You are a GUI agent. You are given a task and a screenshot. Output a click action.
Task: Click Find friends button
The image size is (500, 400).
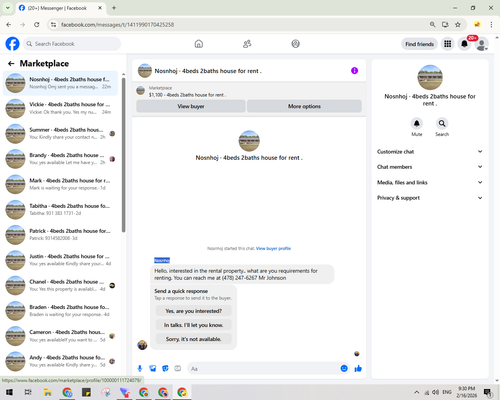[x=419, y=44]
